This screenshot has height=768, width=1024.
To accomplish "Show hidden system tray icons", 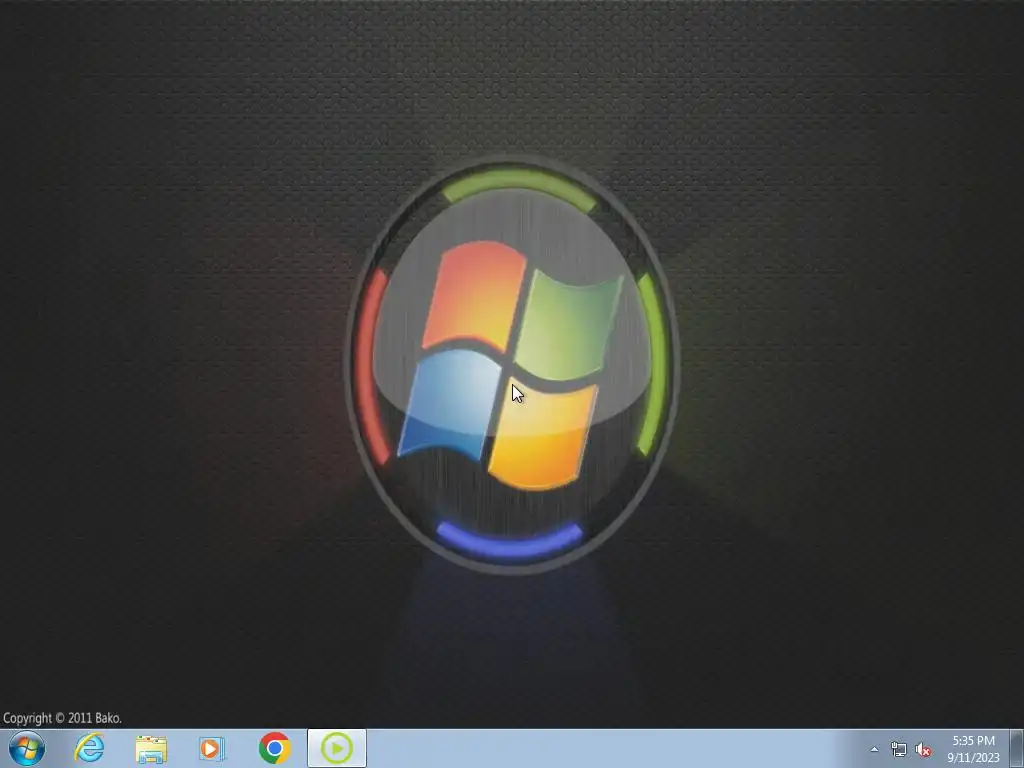I will click(x=874, y=750).
